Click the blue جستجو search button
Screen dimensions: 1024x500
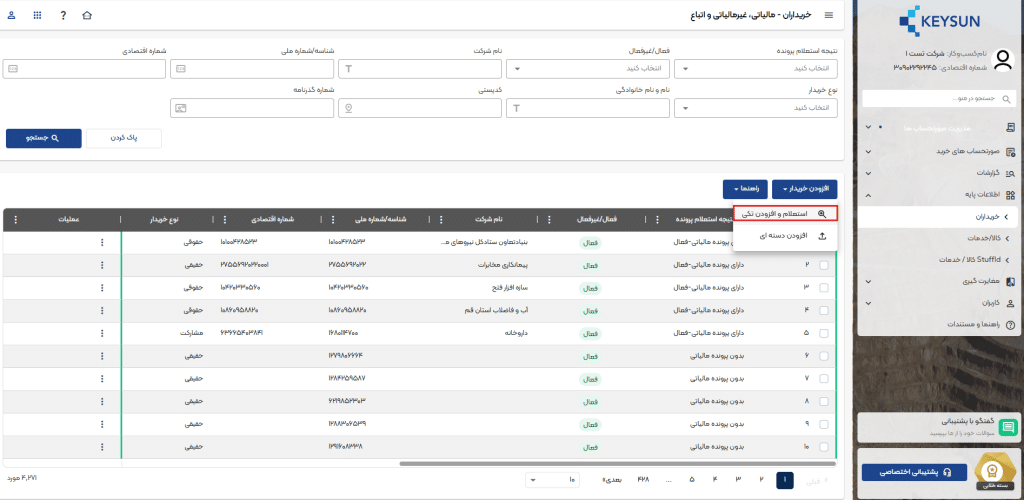(x=43, y=138)
